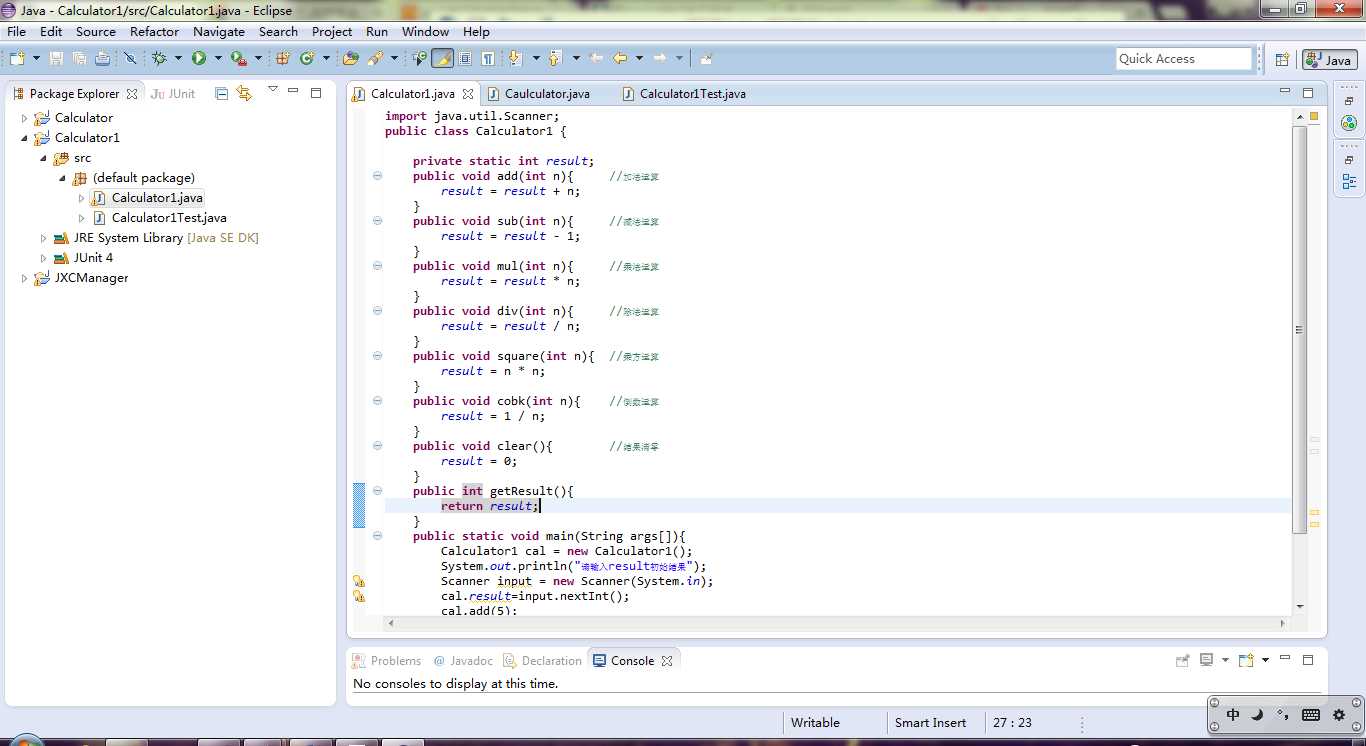Click the Save toolbar icon

point(56,58)
